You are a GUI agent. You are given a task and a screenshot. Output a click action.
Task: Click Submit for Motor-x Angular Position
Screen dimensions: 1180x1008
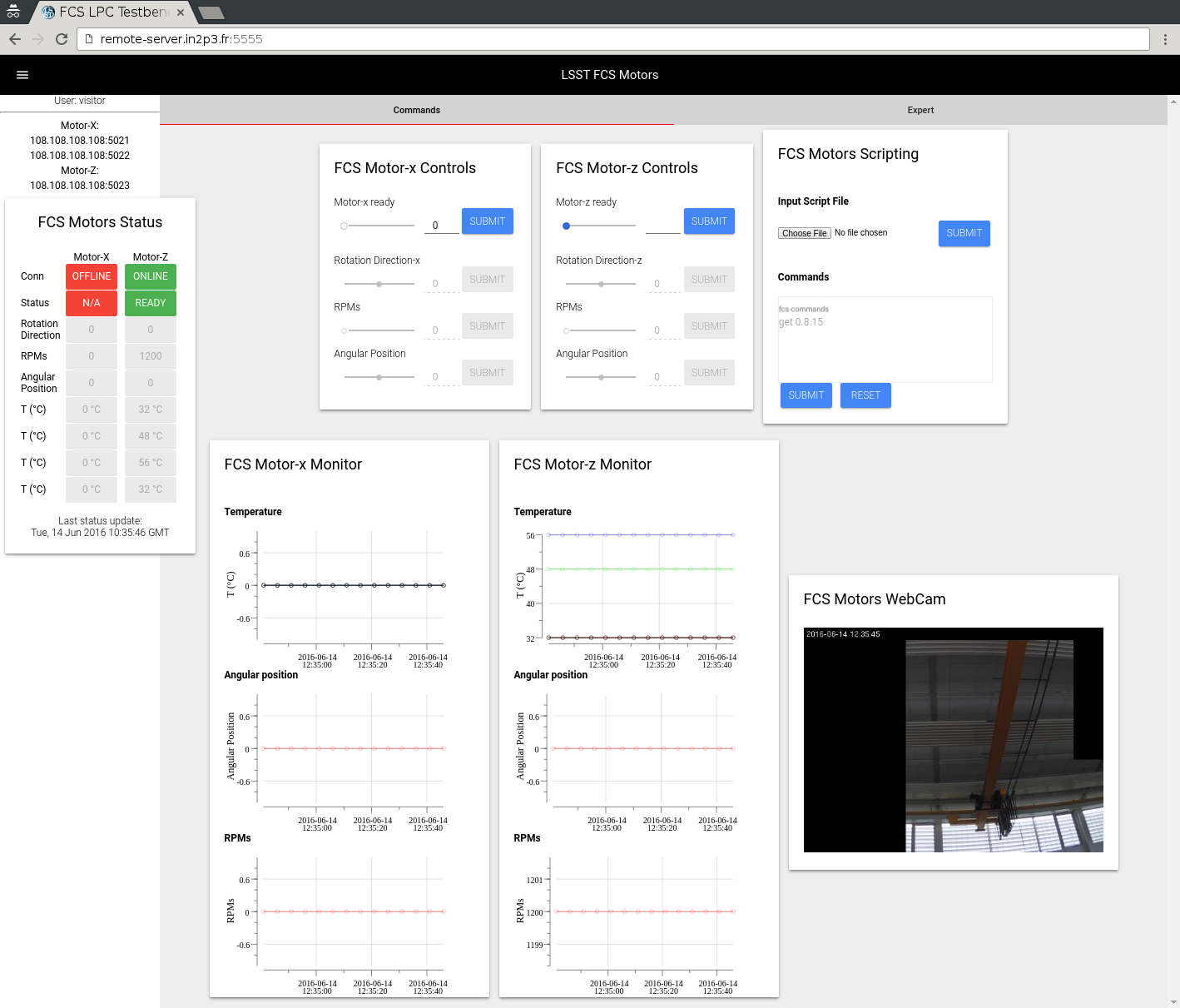pyautogui.click(x=488, y=373)
